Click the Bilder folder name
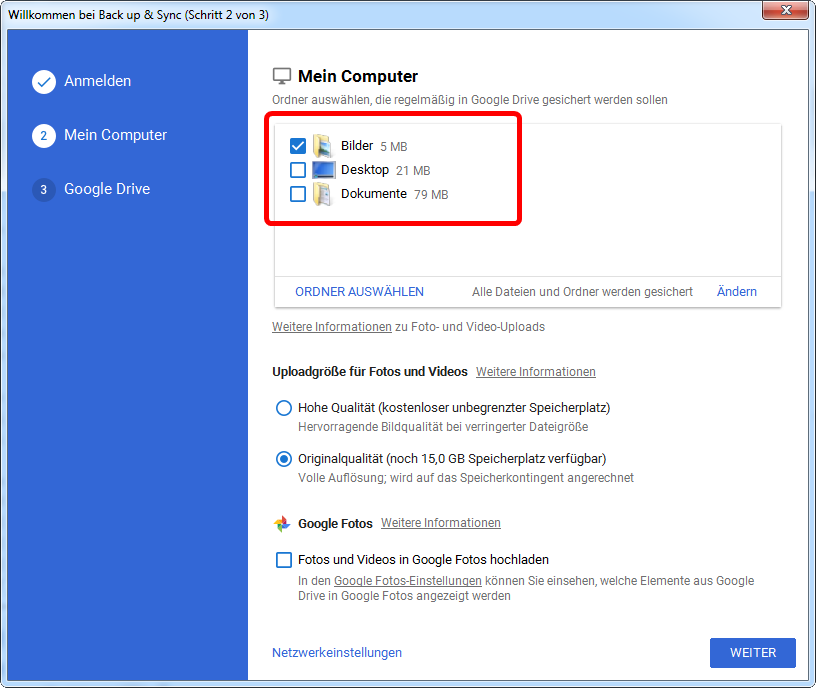Screen dimensions: 816x688 tap(357, 146)
